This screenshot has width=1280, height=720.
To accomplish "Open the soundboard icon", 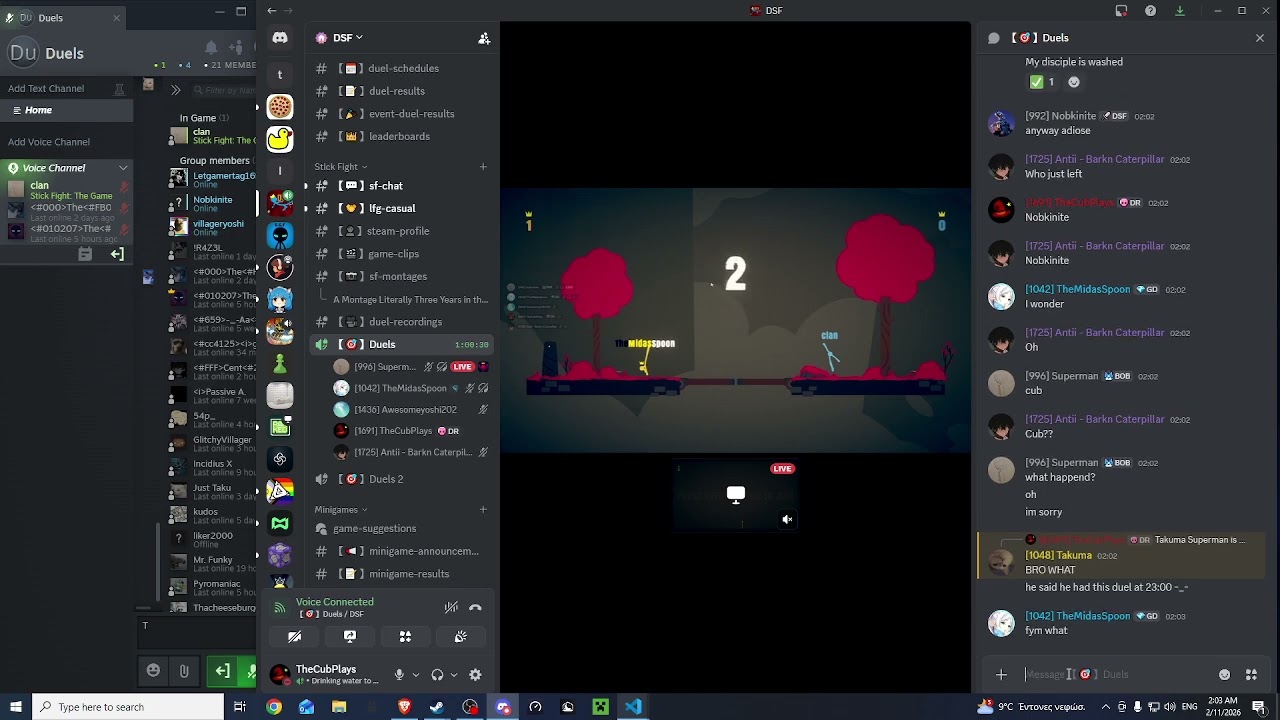I will pos(460,636).
